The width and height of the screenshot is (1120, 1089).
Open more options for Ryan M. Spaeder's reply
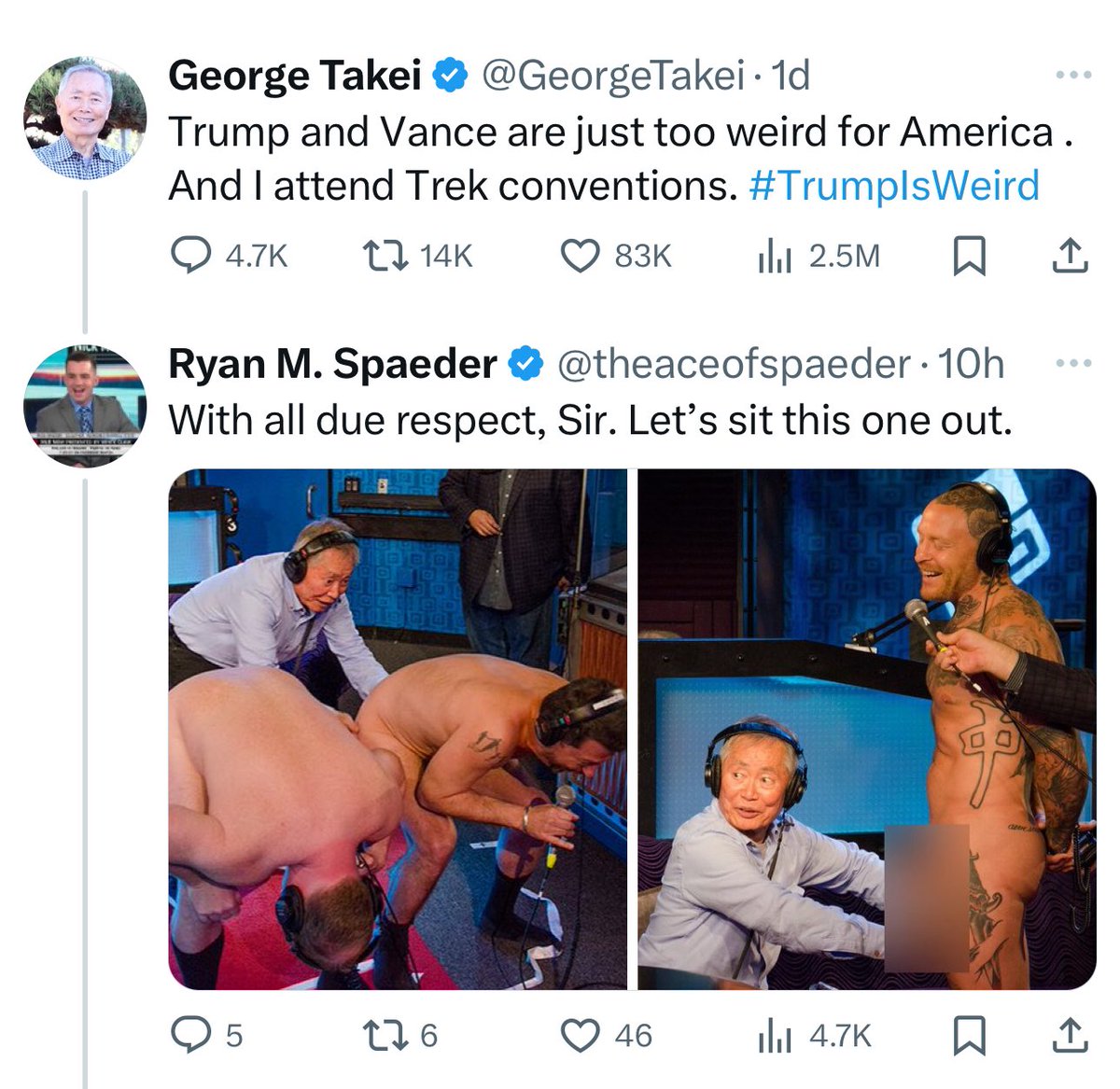click(1072, 363)
